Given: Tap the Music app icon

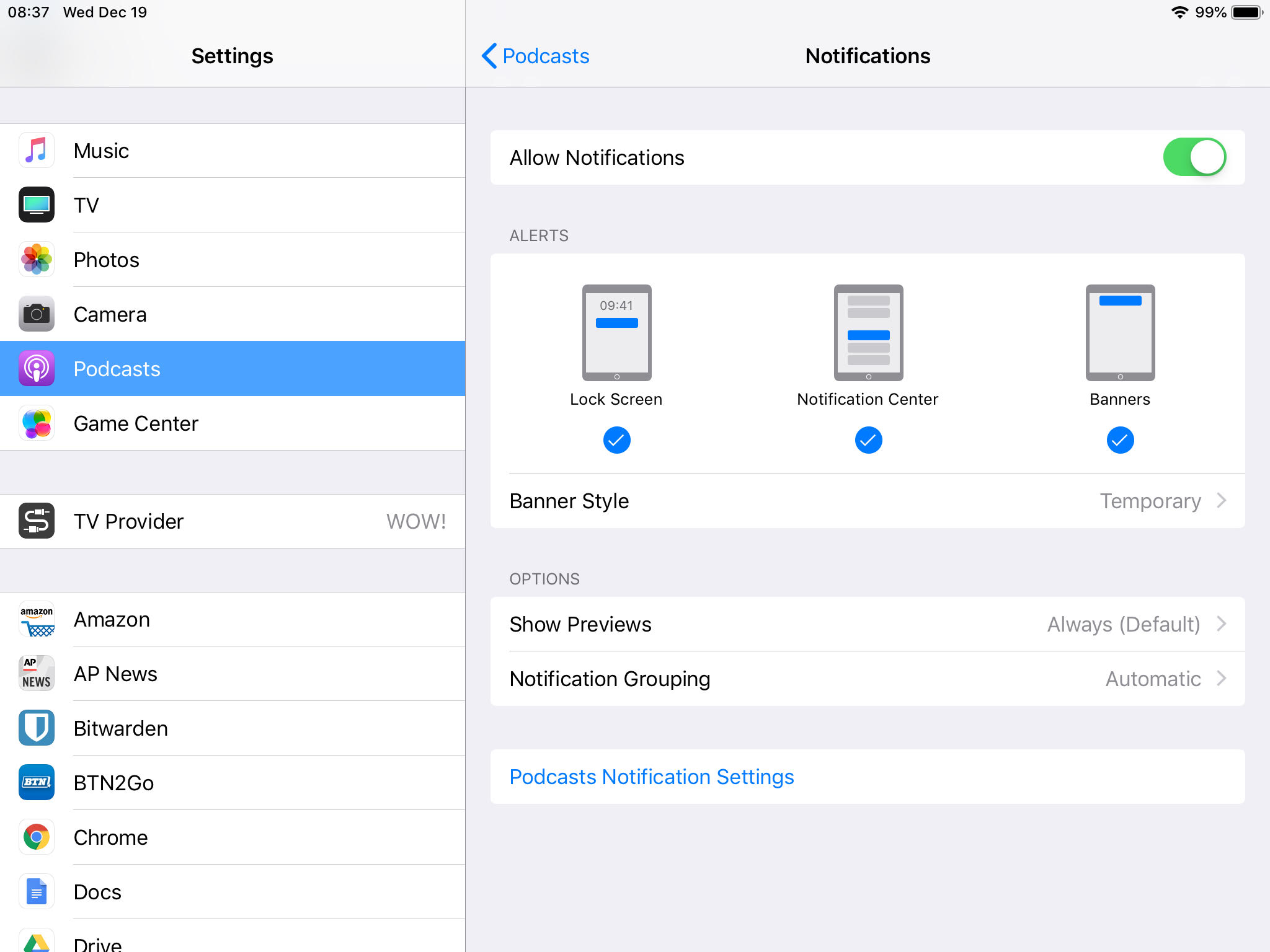Looking at the screenshot, I should [x=37, y=151].
